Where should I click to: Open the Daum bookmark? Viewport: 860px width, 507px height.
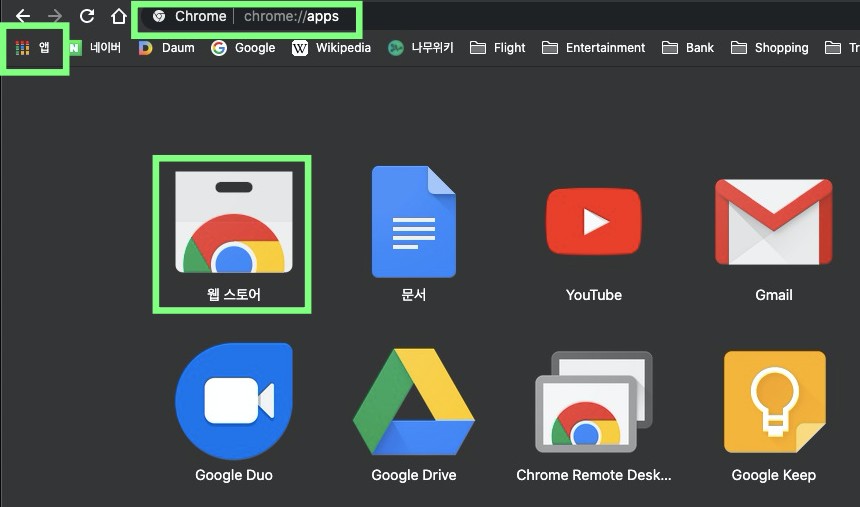(x=166, y=47)
